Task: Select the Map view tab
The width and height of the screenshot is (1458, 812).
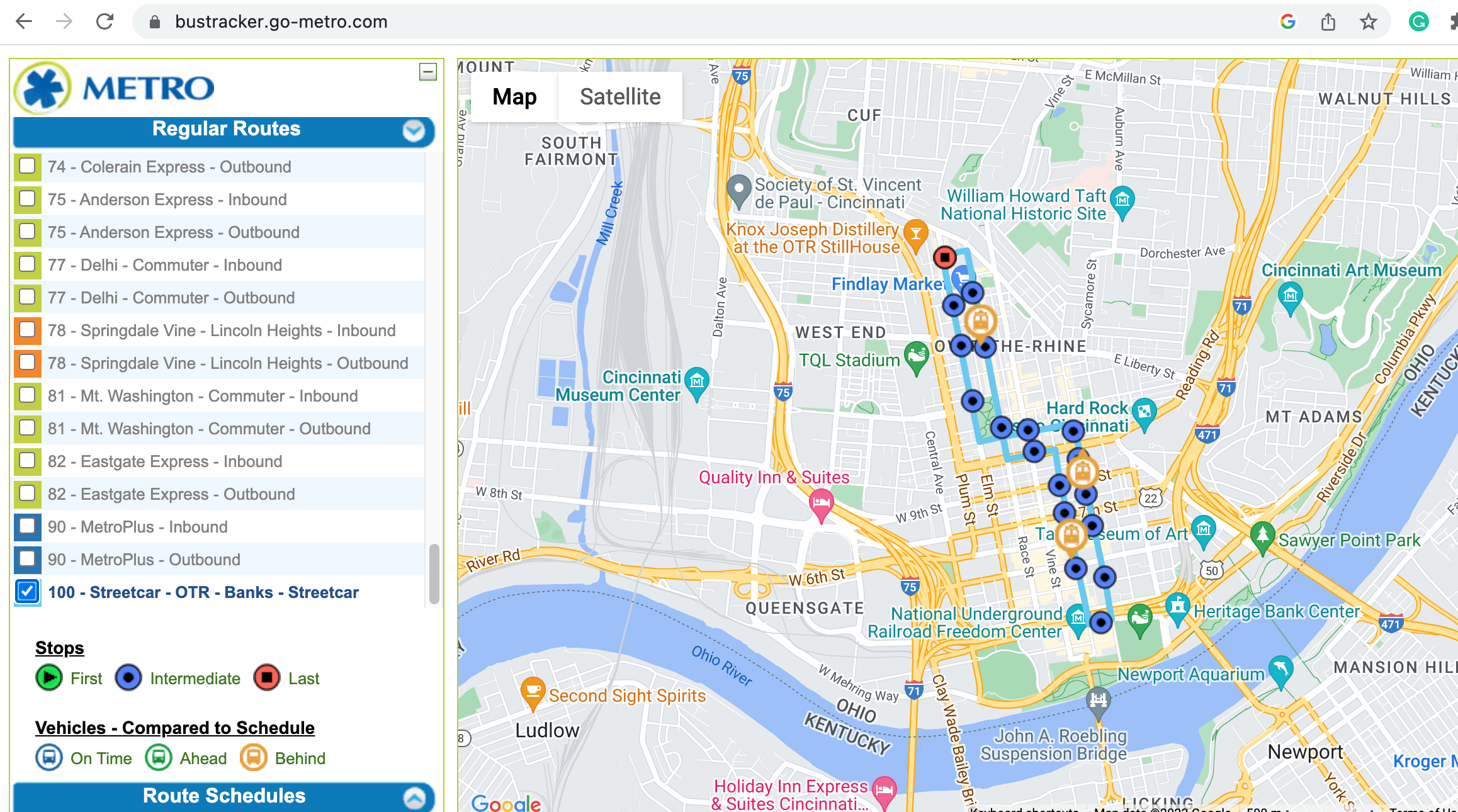Action: point(514,97)
